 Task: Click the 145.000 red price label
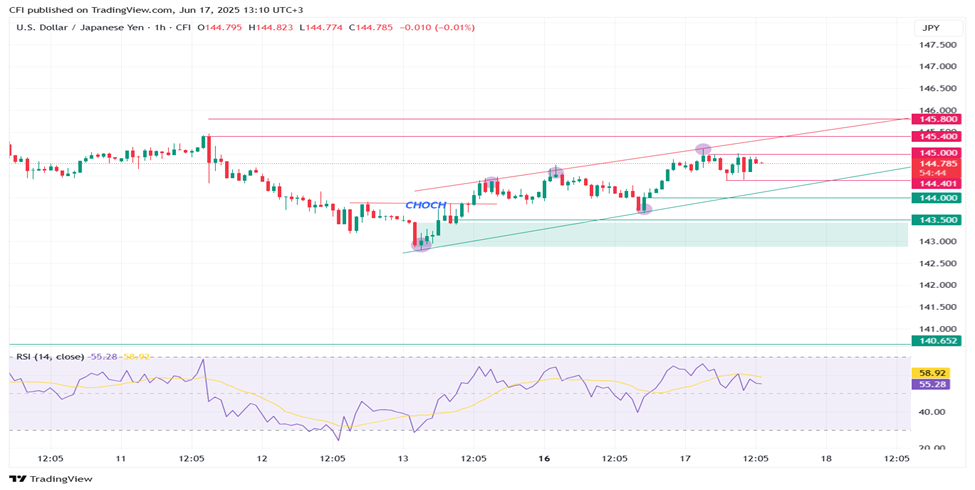tap(936, 153)
